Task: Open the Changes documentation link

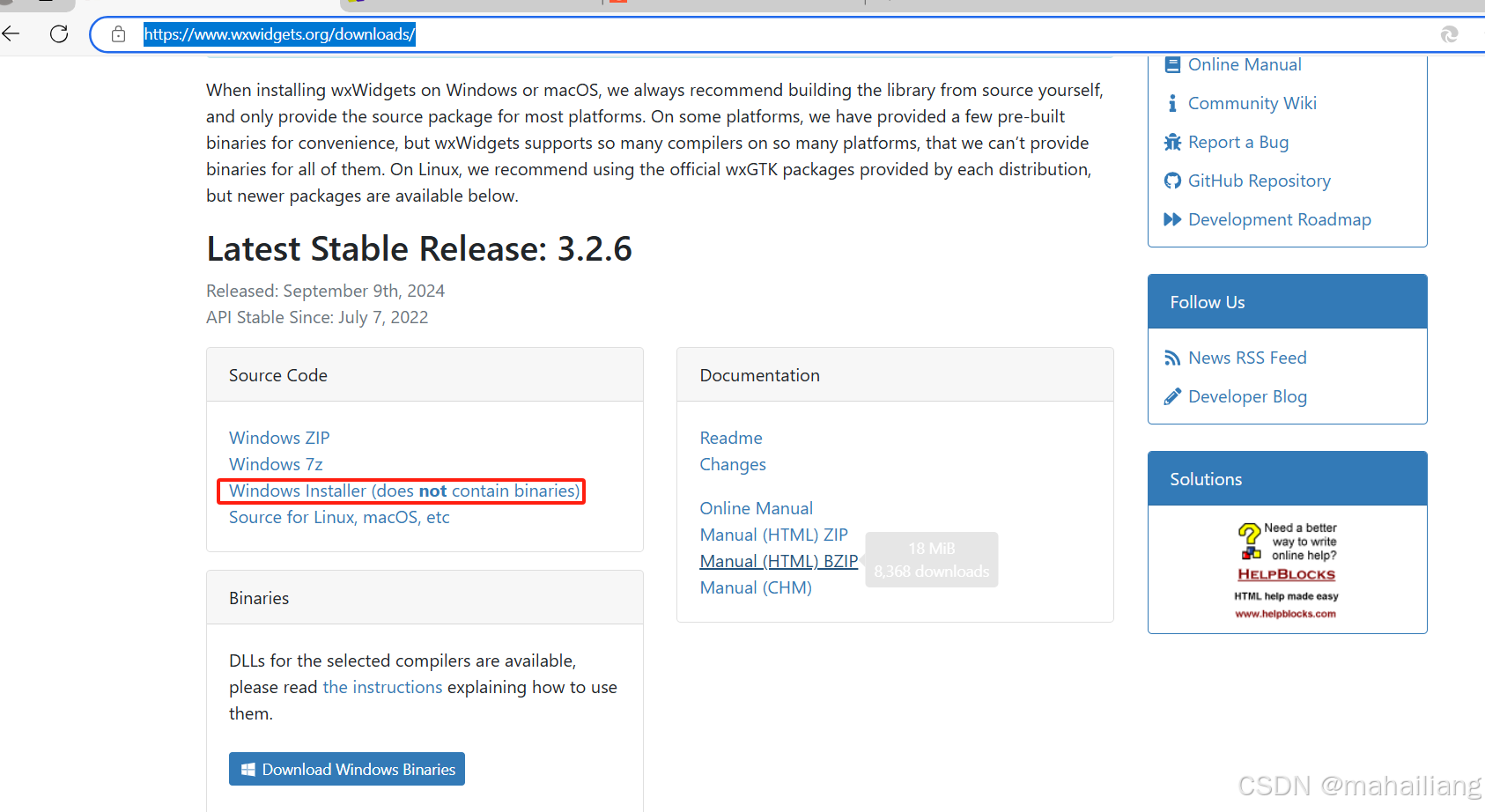Action: click(x=733, y=464)
